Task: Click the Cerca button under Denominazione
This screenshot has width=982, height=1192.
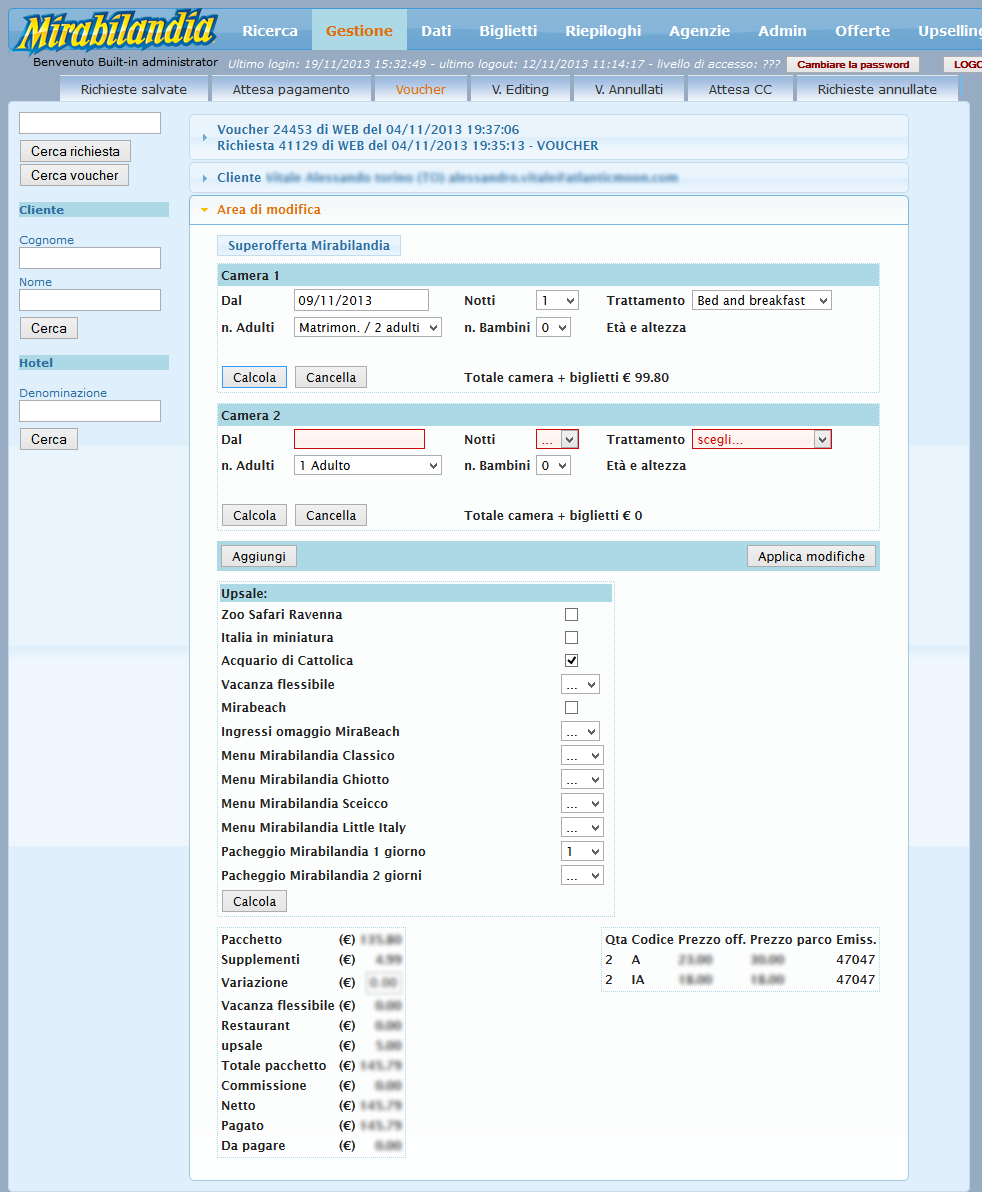Action: pyautogui.click(x=49, y=439)
